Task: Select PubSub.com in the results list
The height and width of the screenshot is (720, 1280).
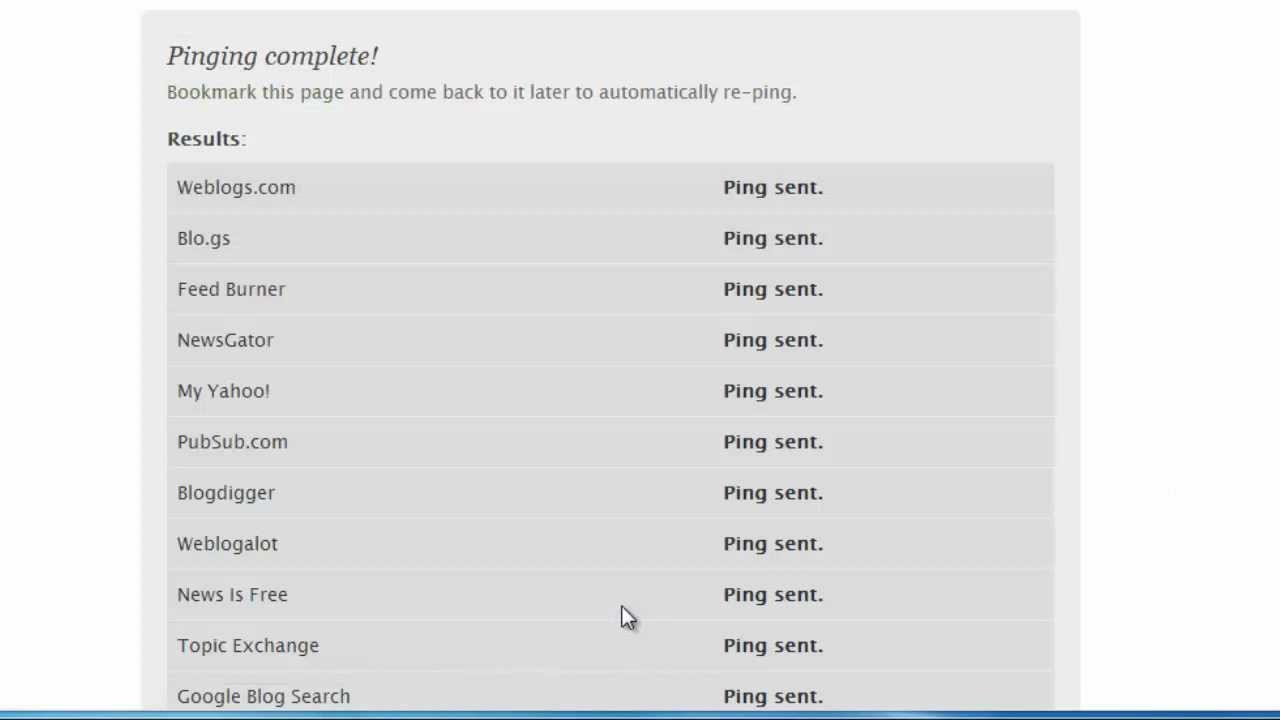Action: tap(232, 442)
